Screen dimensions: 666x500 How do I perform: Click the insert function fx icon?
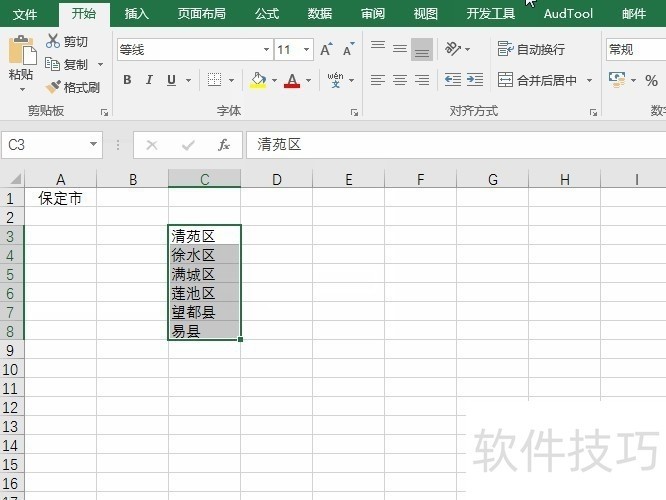[224, 145]
